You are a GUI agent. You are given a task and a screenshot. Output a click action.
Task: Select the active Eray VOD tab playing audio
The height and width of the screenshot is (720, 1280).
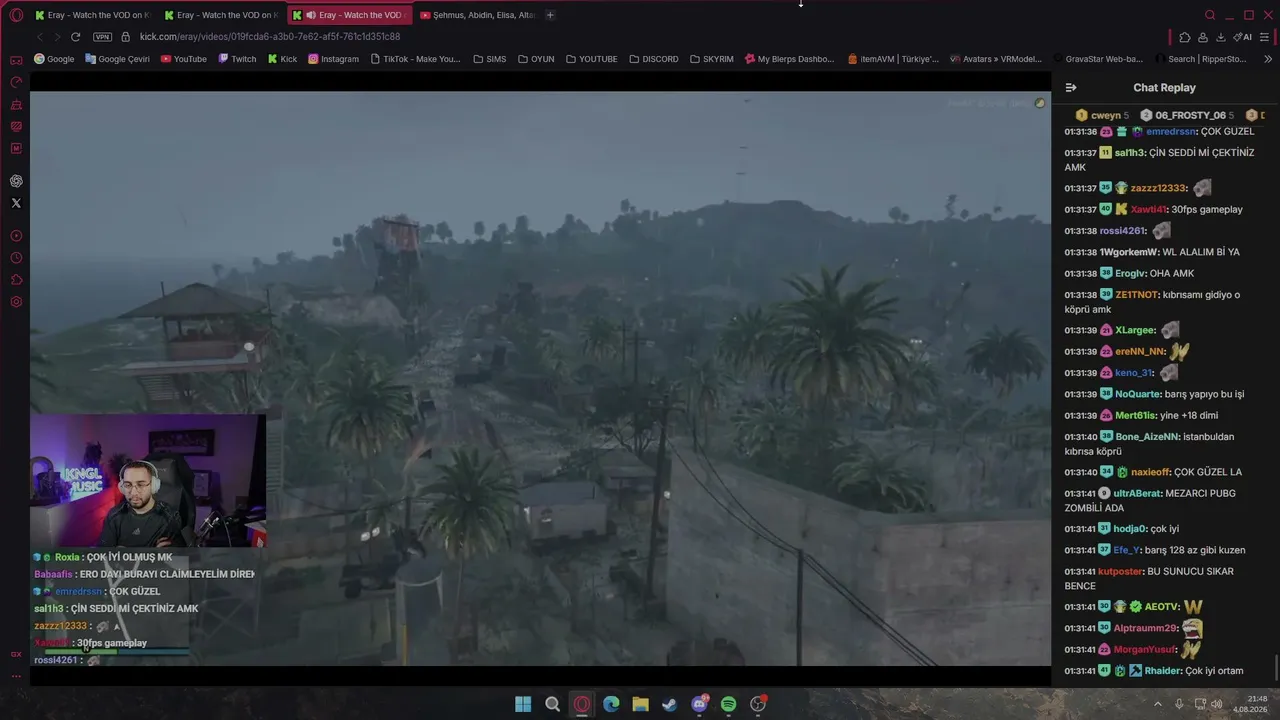(x=351, y=15)
